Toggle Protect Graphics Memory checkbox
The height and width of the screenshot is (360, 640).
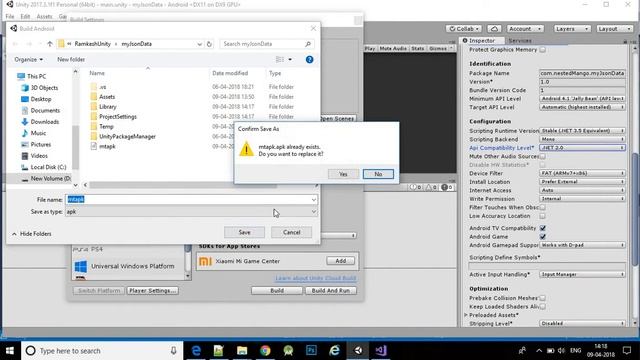(x=542, y=49)
